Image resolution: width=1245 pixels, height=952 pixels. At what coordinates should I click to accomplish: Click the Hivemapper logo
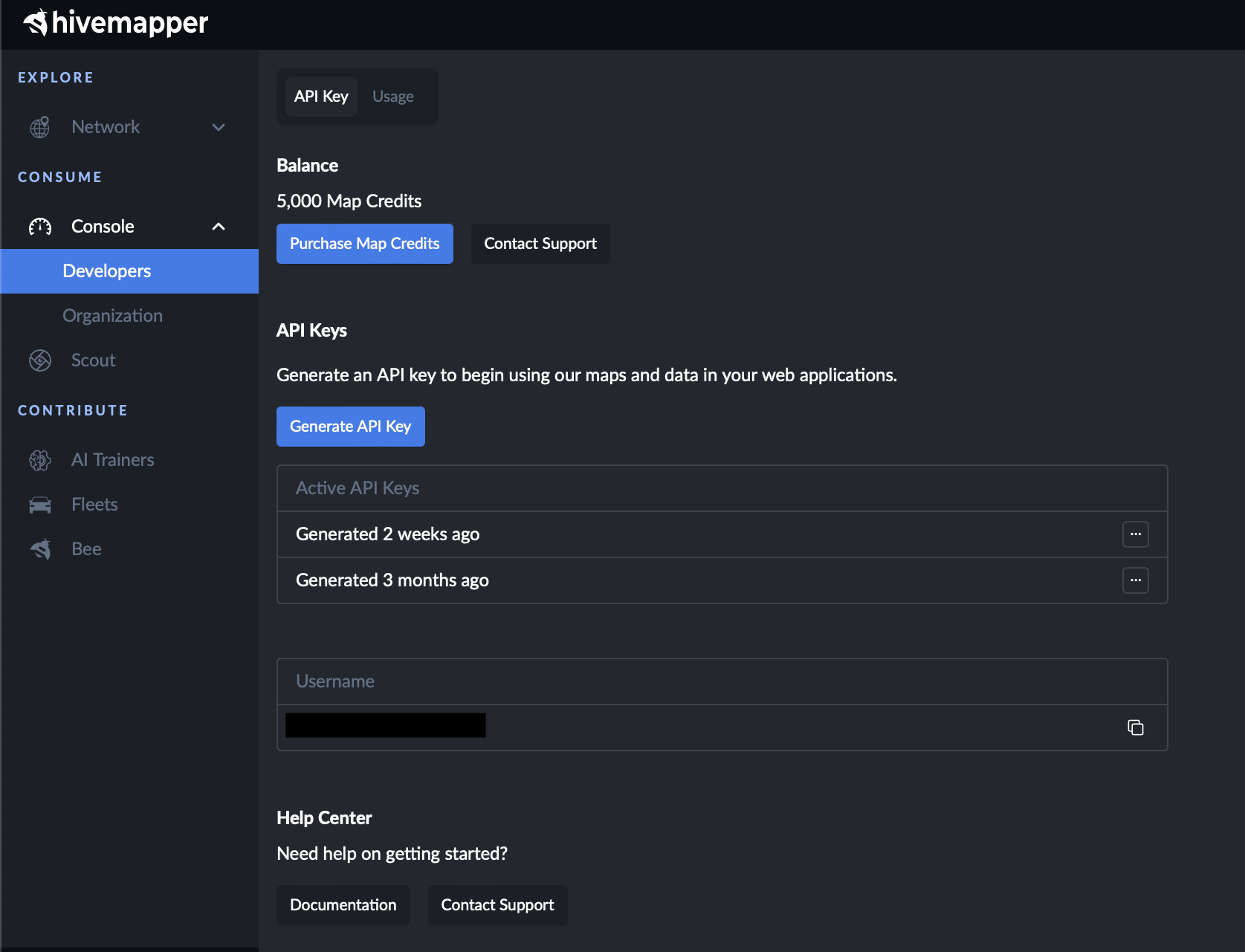coord(115,23)
